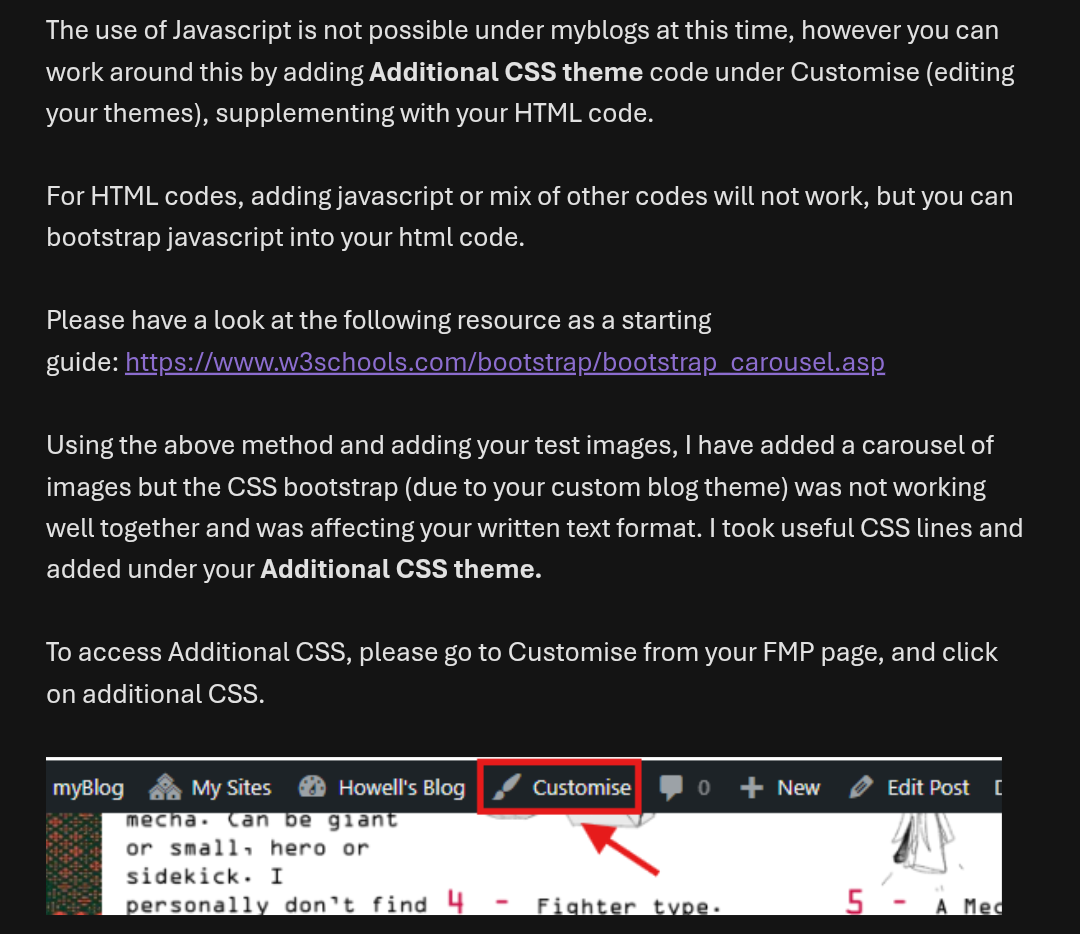Open the w3schools bootstrap carousel link
This screenshot has height=934, width=1080.
505,361
